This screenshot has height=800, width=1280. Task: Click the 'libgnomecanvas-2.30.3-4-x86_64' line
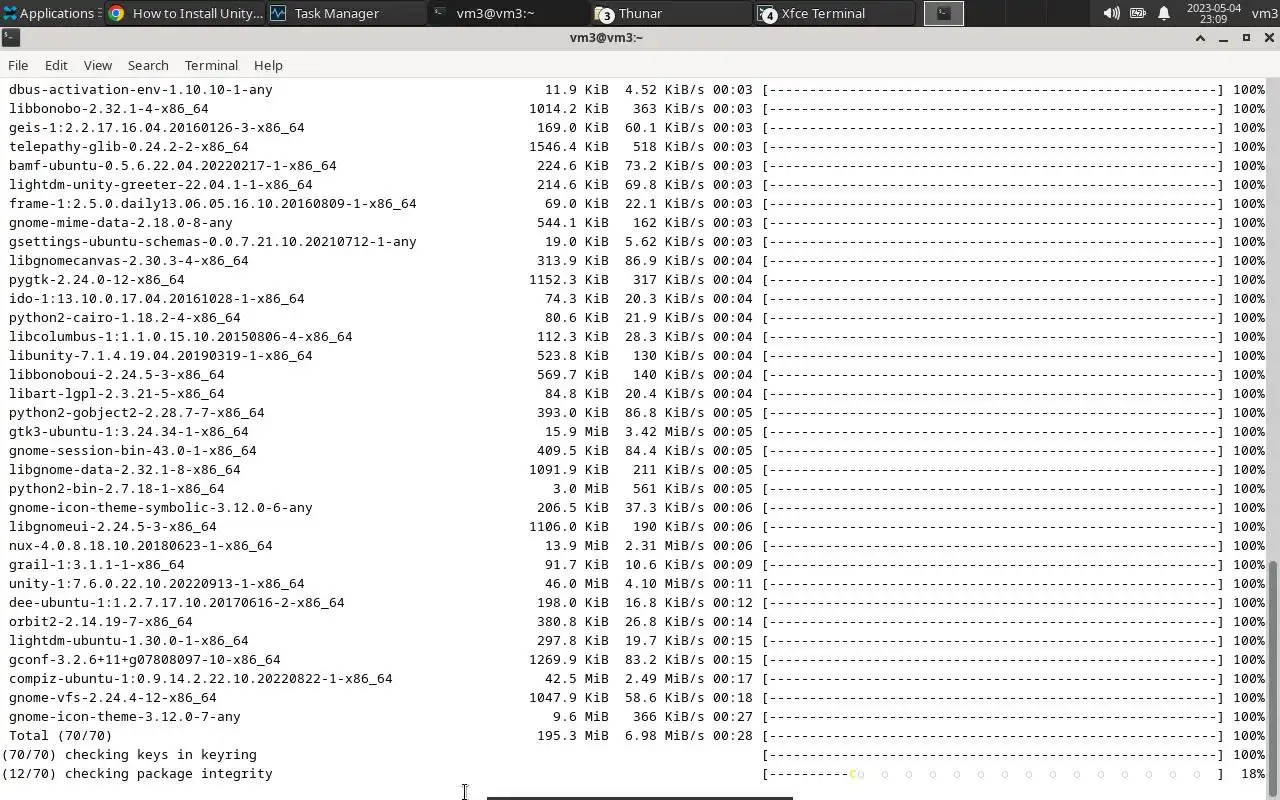(129, 261)
